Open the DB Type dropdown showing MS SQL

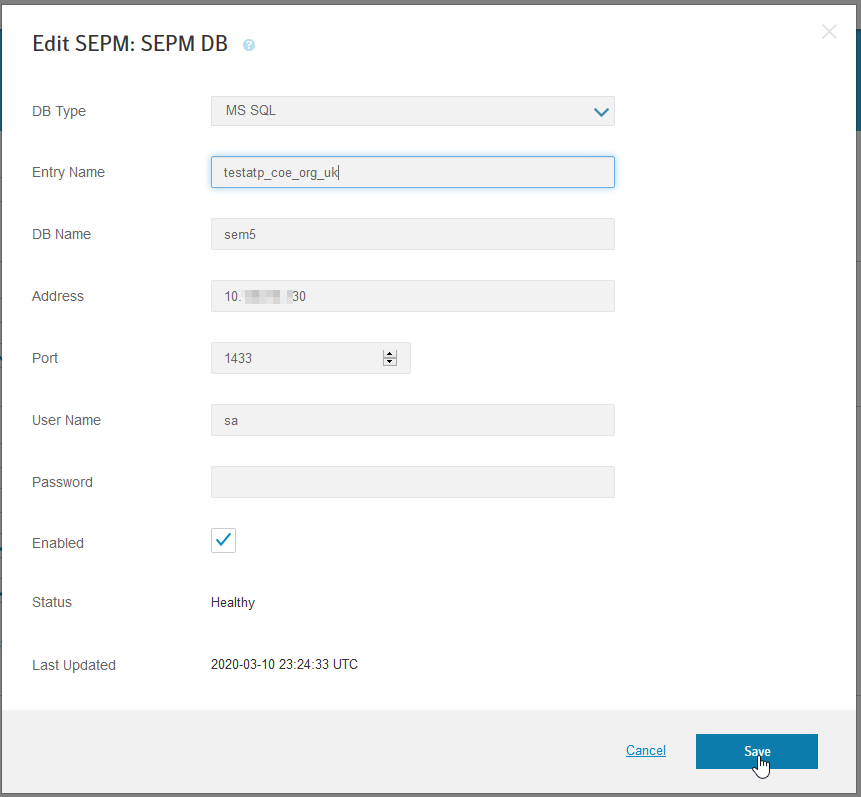pyautogui.click(x=412, y=111)
